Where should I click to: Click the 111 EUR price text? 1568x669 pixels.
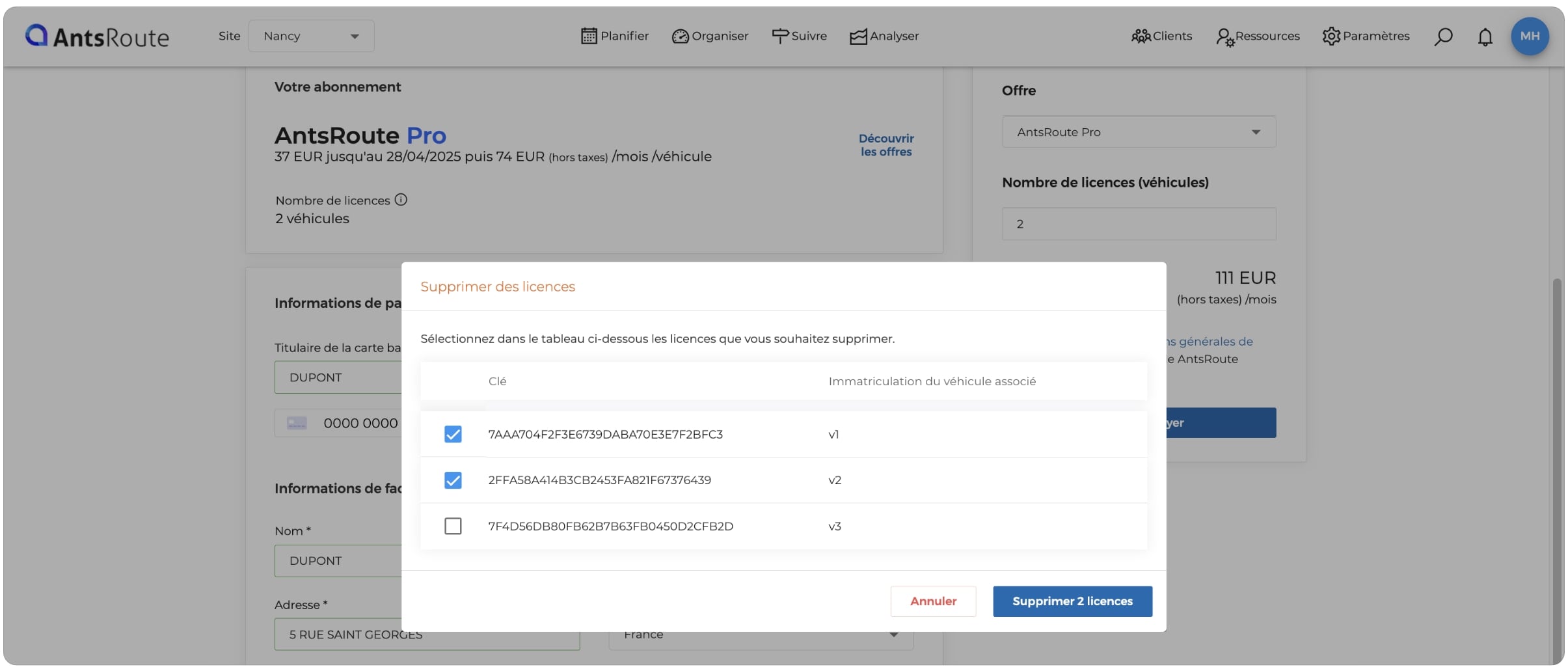coord(1245,278)
